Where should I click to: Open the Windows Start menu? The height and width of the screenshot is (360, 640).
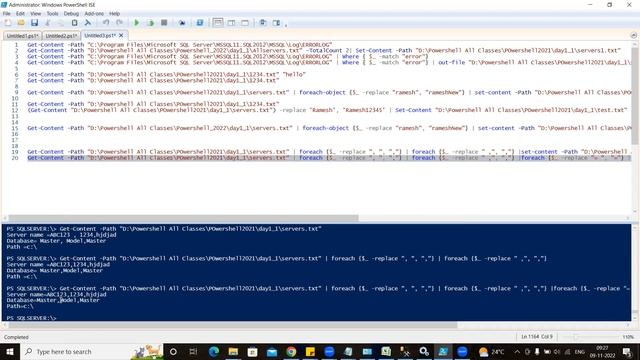(x=10, y=351)
